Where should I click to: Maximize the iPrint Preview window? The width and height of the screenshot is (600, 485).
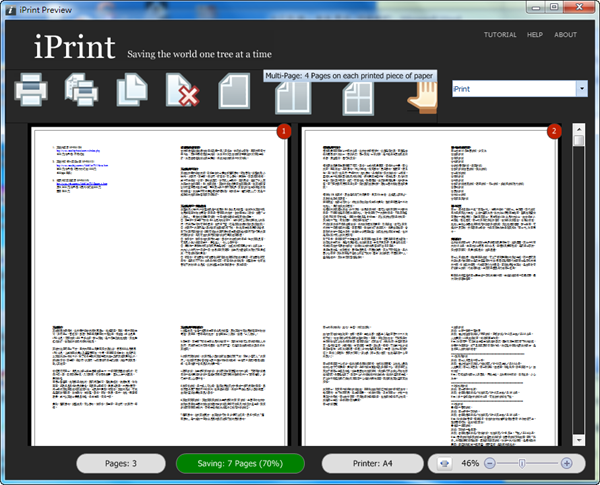pos(554,7)
